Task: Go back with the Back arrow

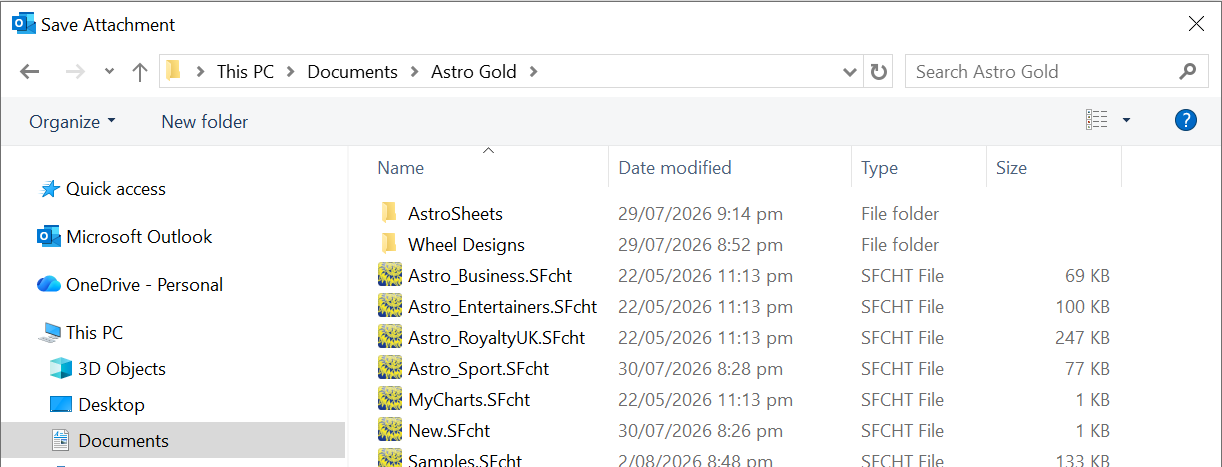Action: [30, 72]
